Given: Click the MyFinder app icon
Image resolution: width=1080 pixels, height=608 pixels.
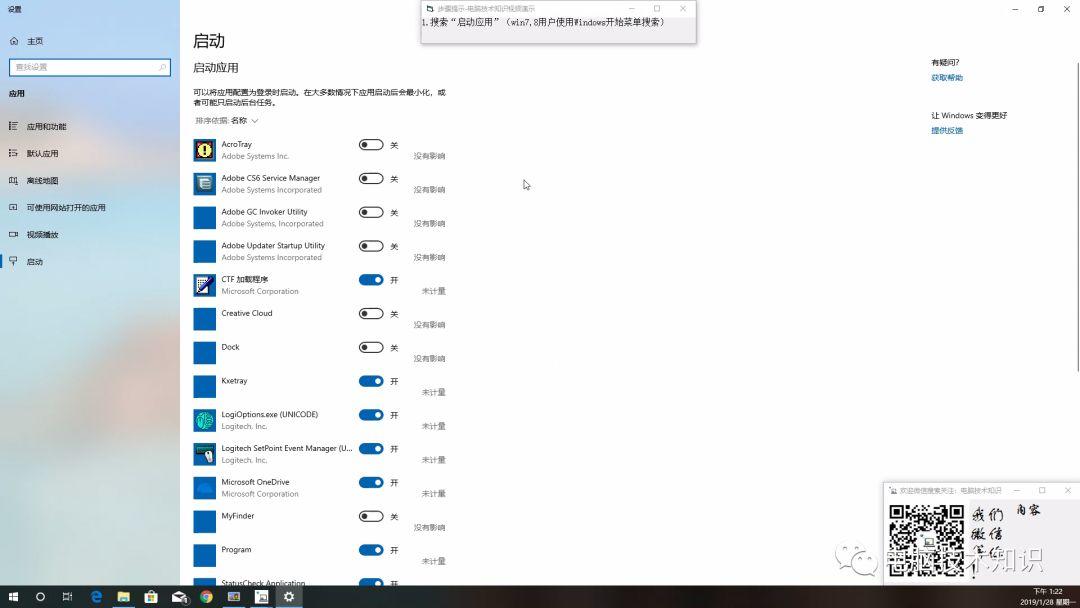Looking at the screenshot, I should (205, 521).
